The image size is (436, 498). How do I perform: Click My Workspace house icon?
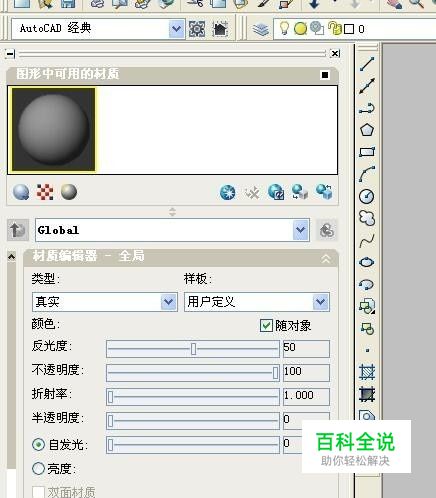(x=220, y=29)
